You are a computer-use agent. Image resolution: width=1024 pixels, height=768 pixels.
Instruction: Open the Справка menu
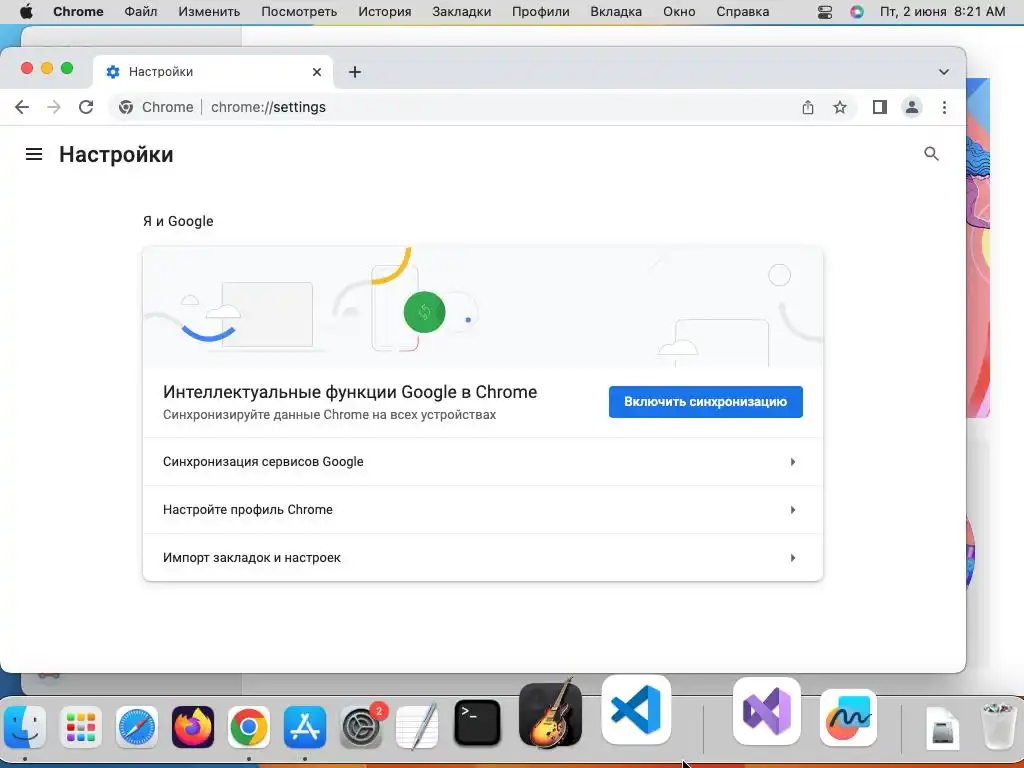(743, 12)
